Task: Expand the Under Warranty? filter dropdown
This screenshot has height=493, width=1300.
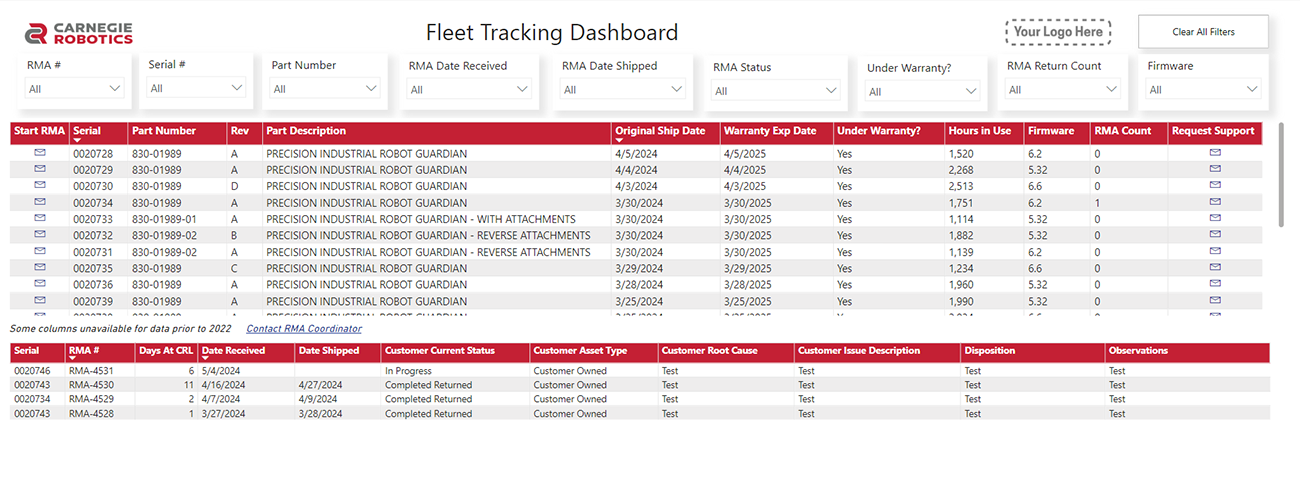Action: click(x=923, y=92)
